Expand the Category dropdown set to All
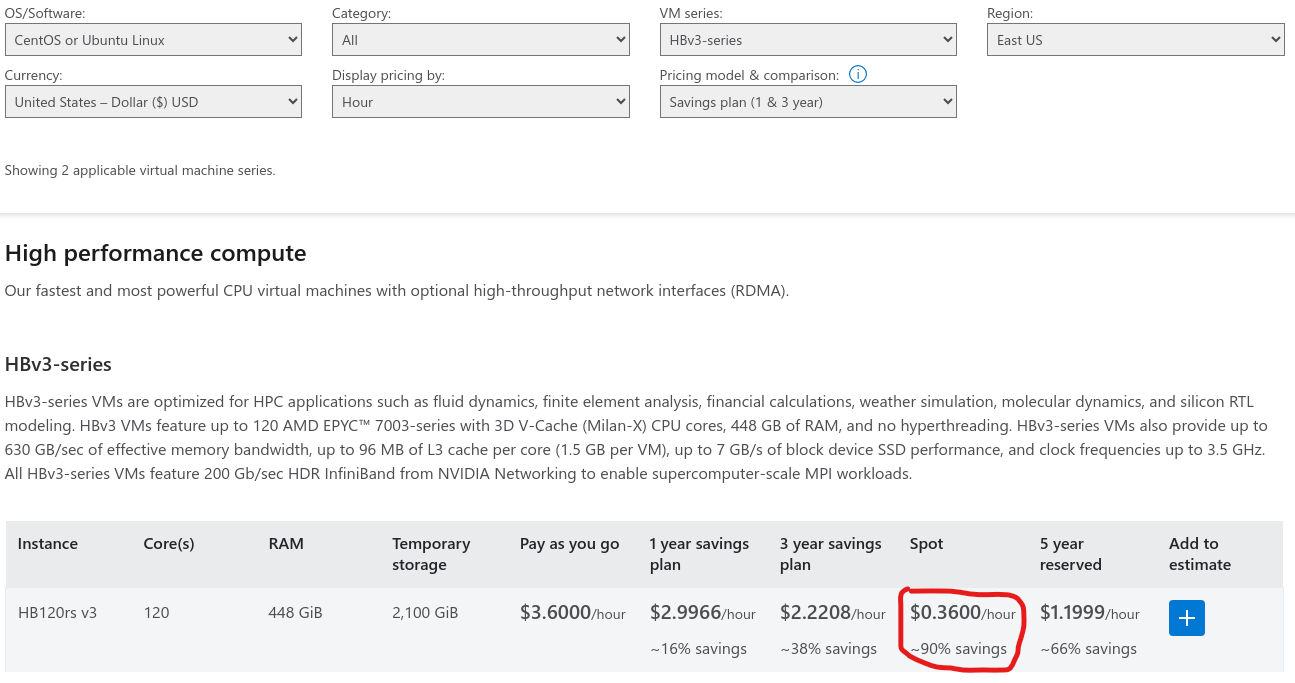 click(480, 40)
